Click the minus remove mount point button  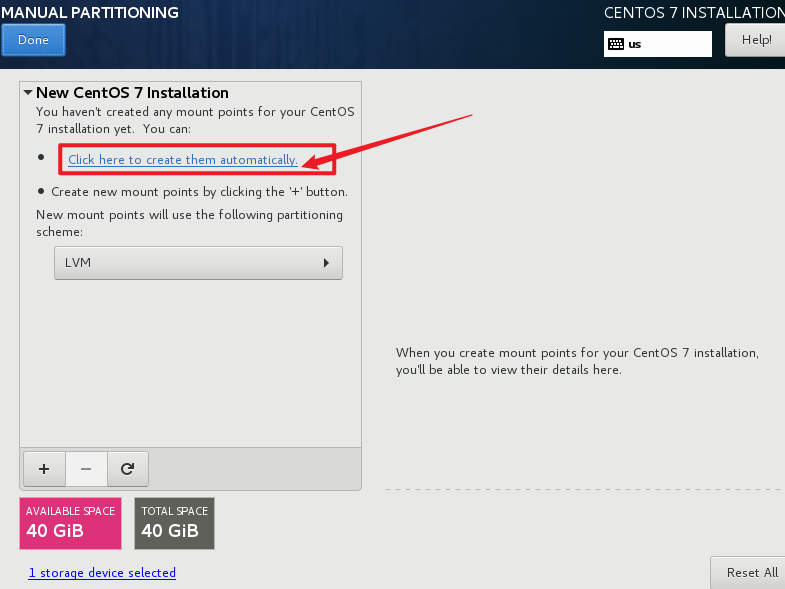click(86, 469)
